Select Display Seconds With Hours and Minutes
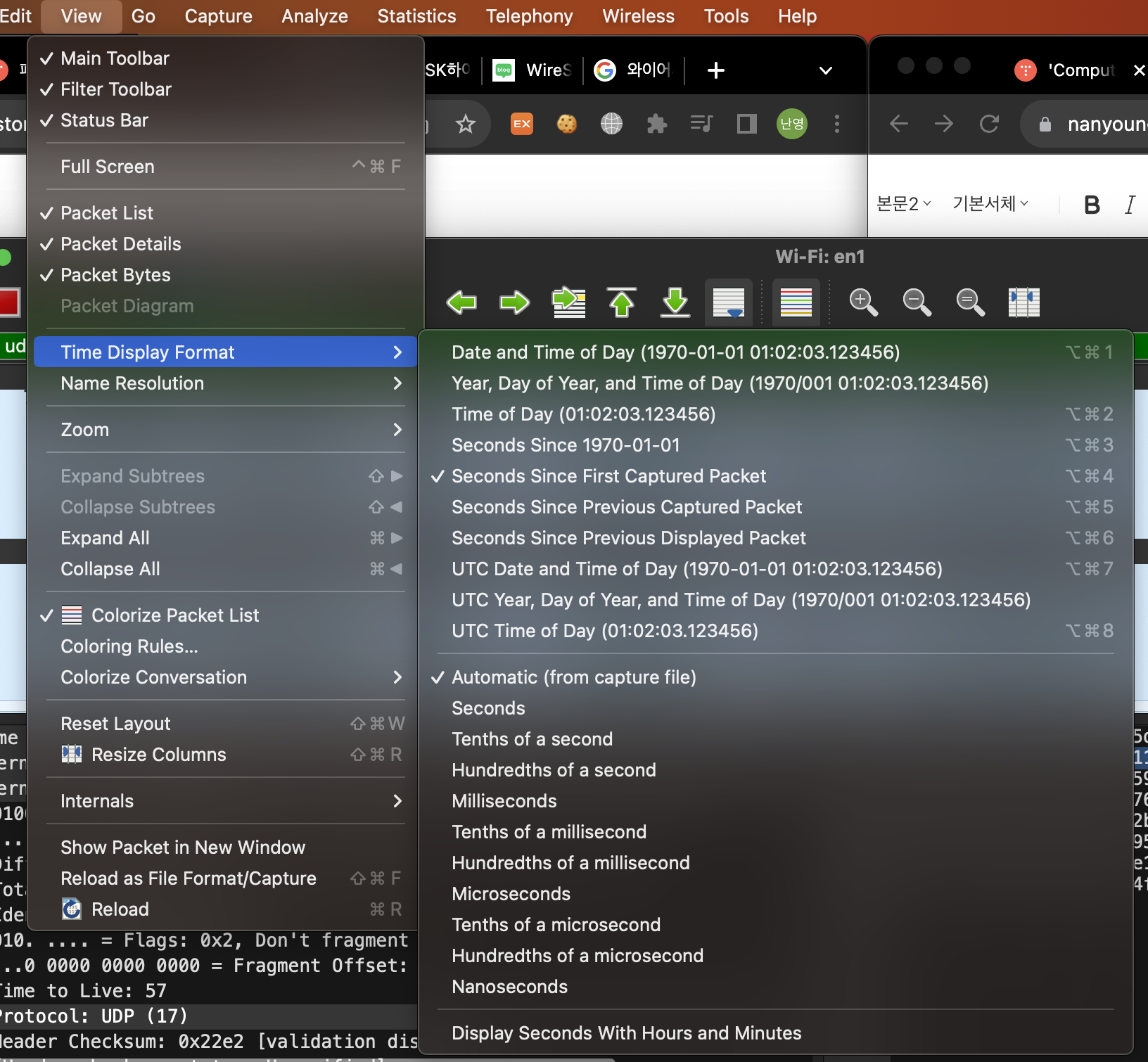 775,1033
